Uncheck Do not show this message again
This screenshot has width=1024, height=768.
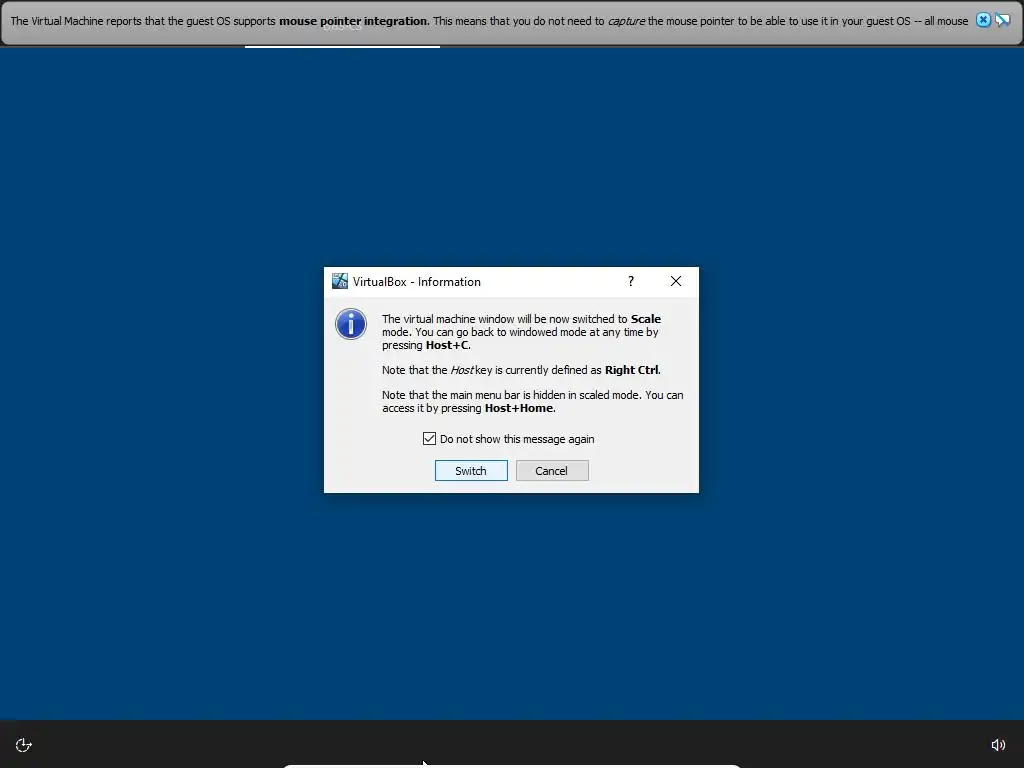click(429, 439)
